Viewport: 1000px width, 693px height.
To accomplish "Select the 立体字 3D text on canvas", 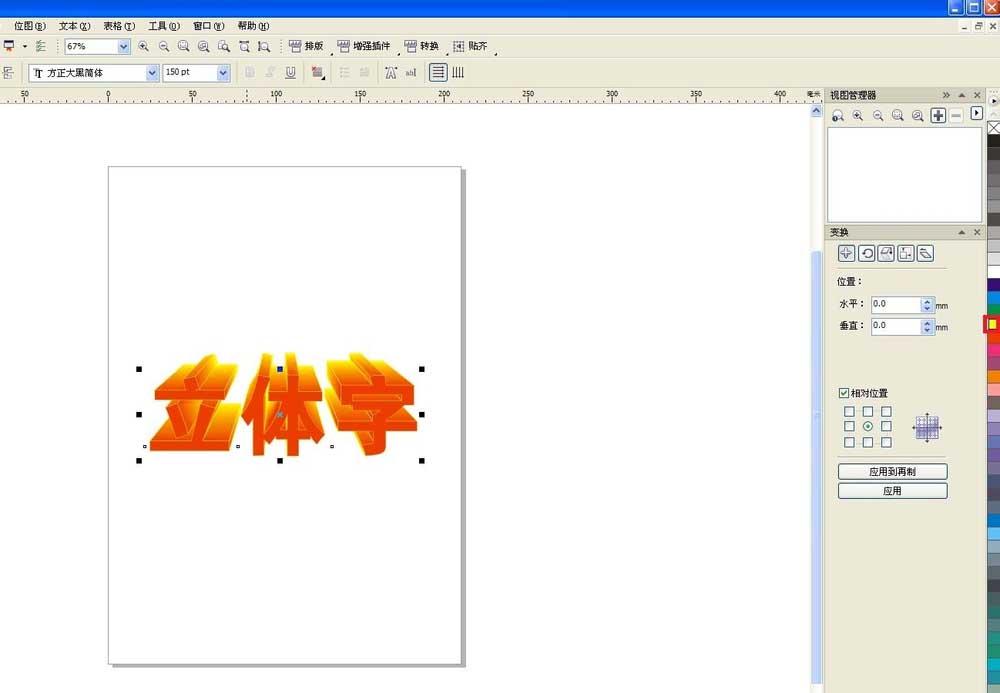I will pyautogui.click(x=283, y=405).
